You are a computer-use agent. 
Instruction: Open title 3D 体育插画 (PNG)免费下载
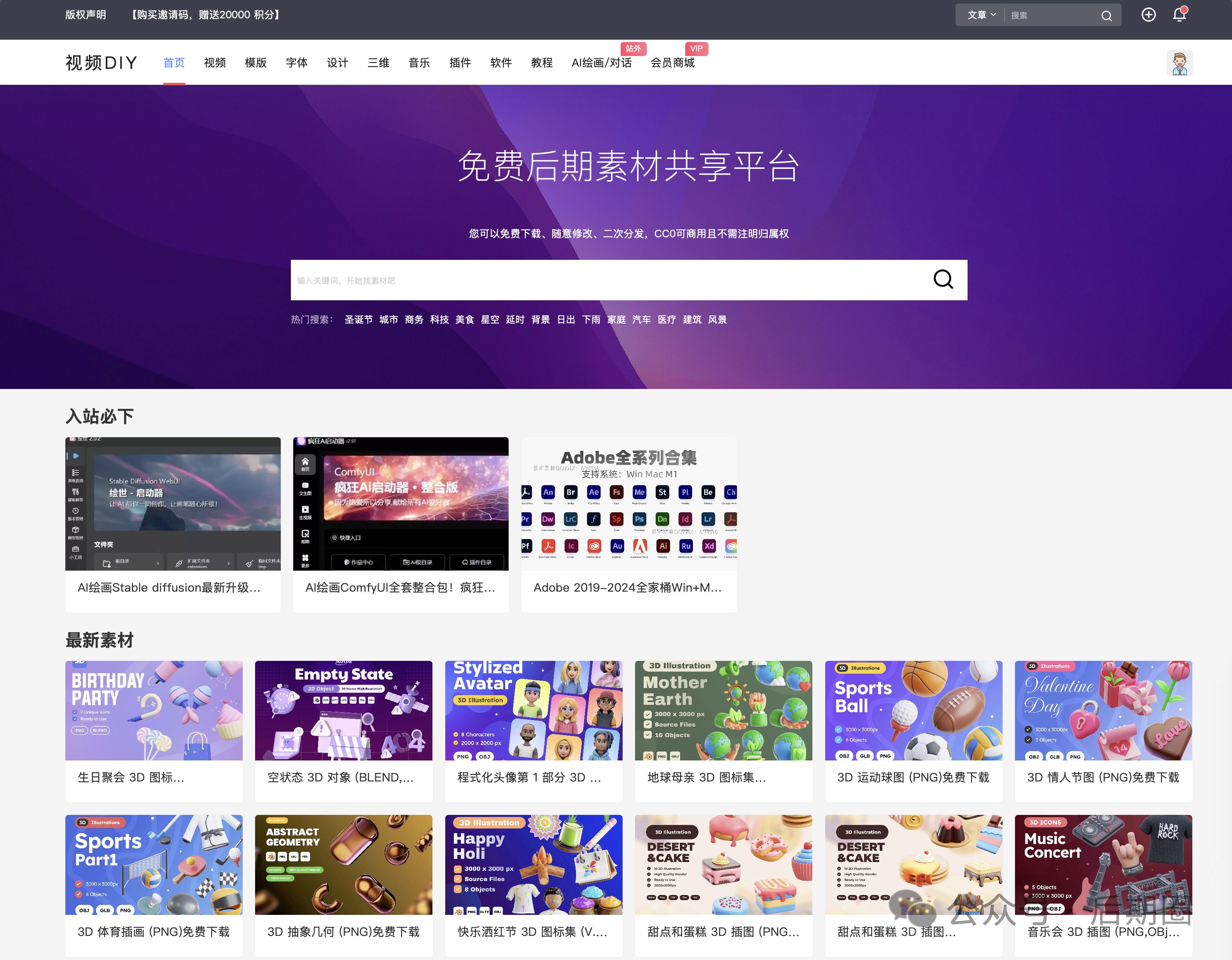tap(154, 932)
